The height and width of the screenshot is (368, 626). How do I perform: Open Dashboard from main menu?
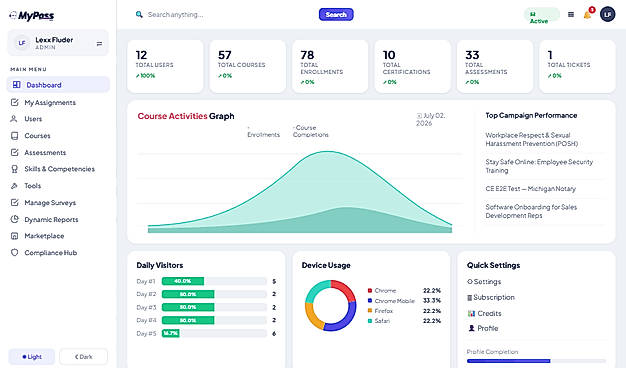[58, 85]
